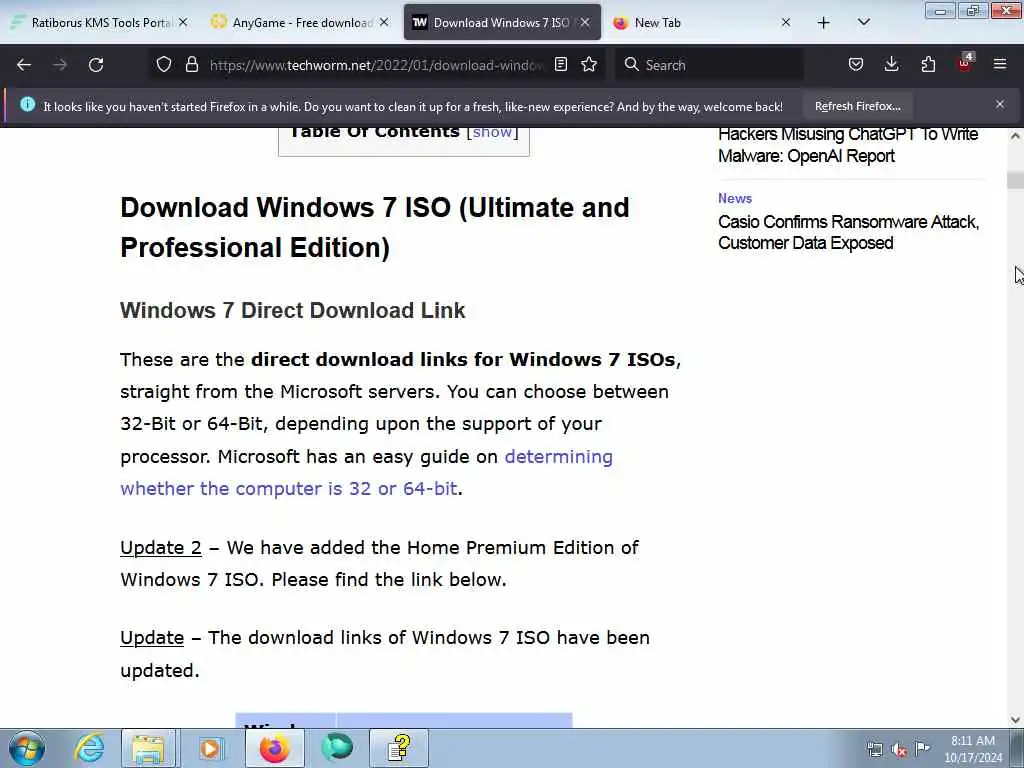Screen dimensions: 1024x768
Task: Click the underlined Update 2 text
Action: [161, 547]
